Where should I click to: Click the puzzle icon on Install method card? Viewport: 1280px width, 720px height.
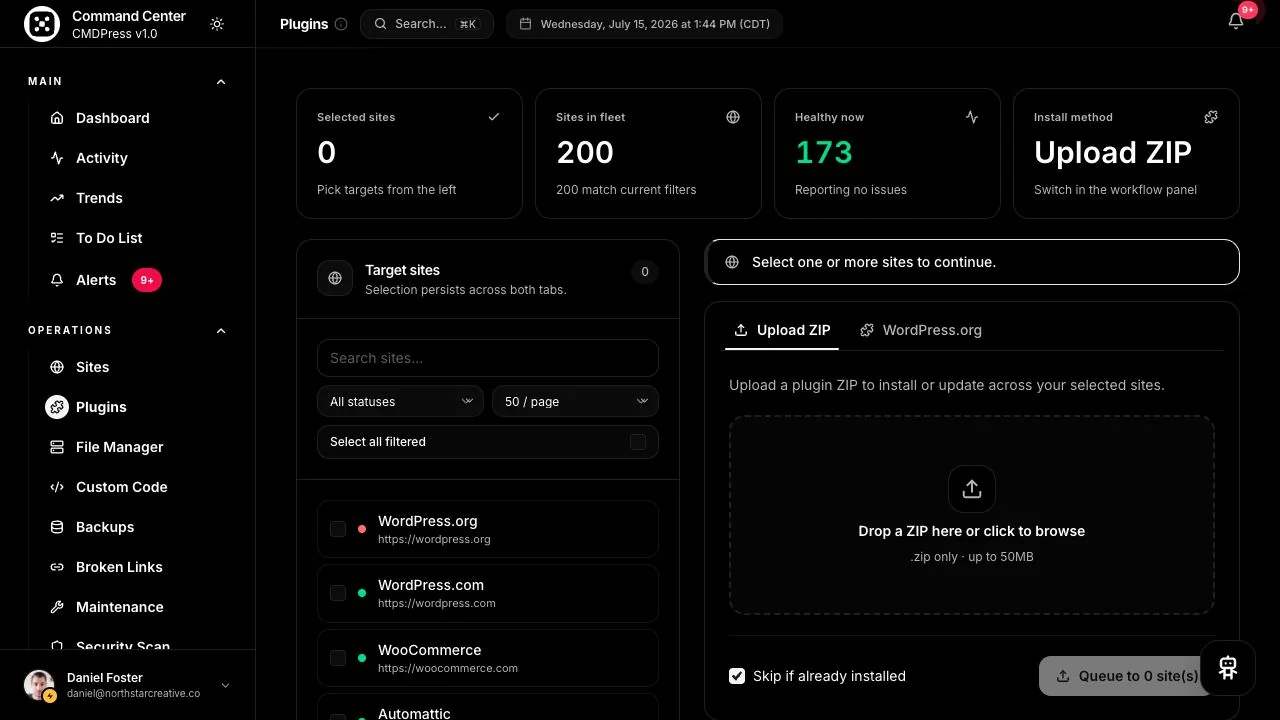pyautogui.click(x=1211, y=117)
